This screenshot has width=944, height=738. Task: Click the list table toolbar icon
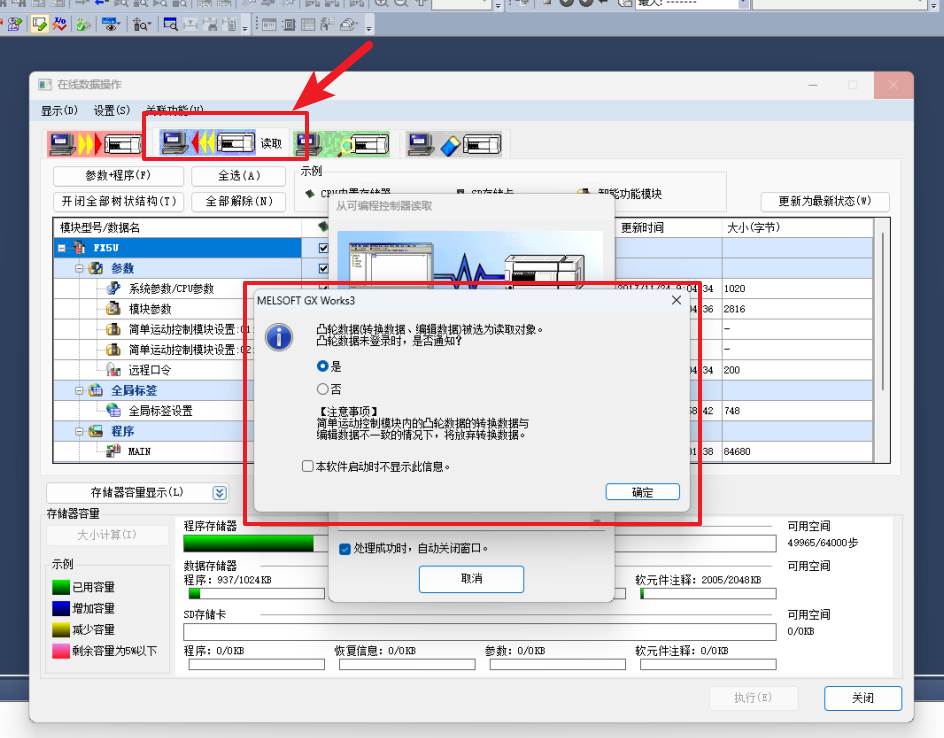(308, 25)
